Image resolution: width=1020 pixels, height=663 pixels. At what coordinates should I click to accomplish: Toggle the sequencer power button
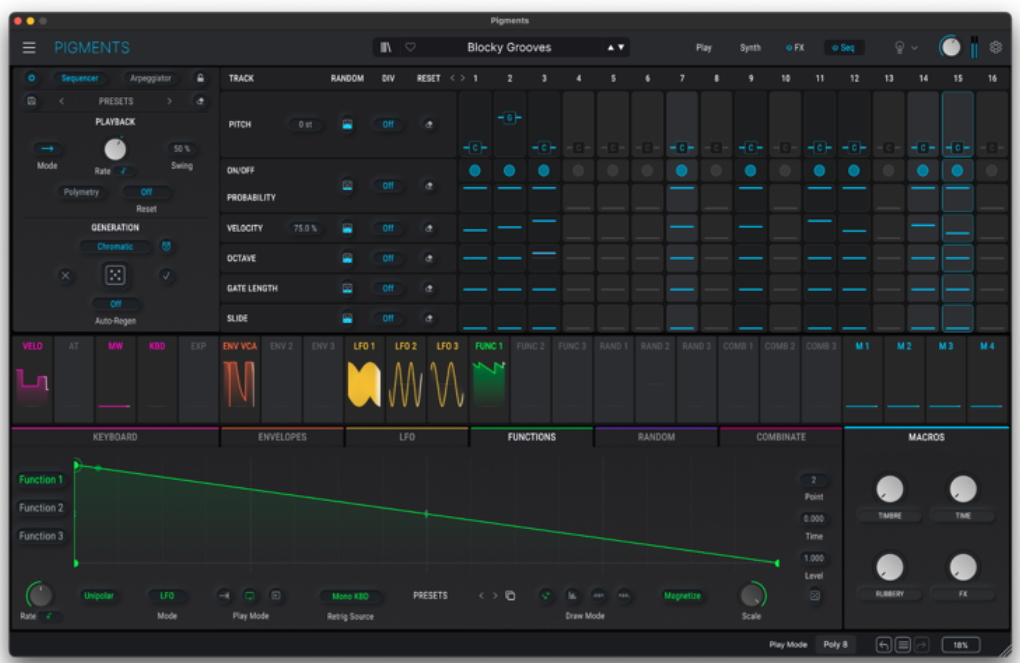[31, 78]
